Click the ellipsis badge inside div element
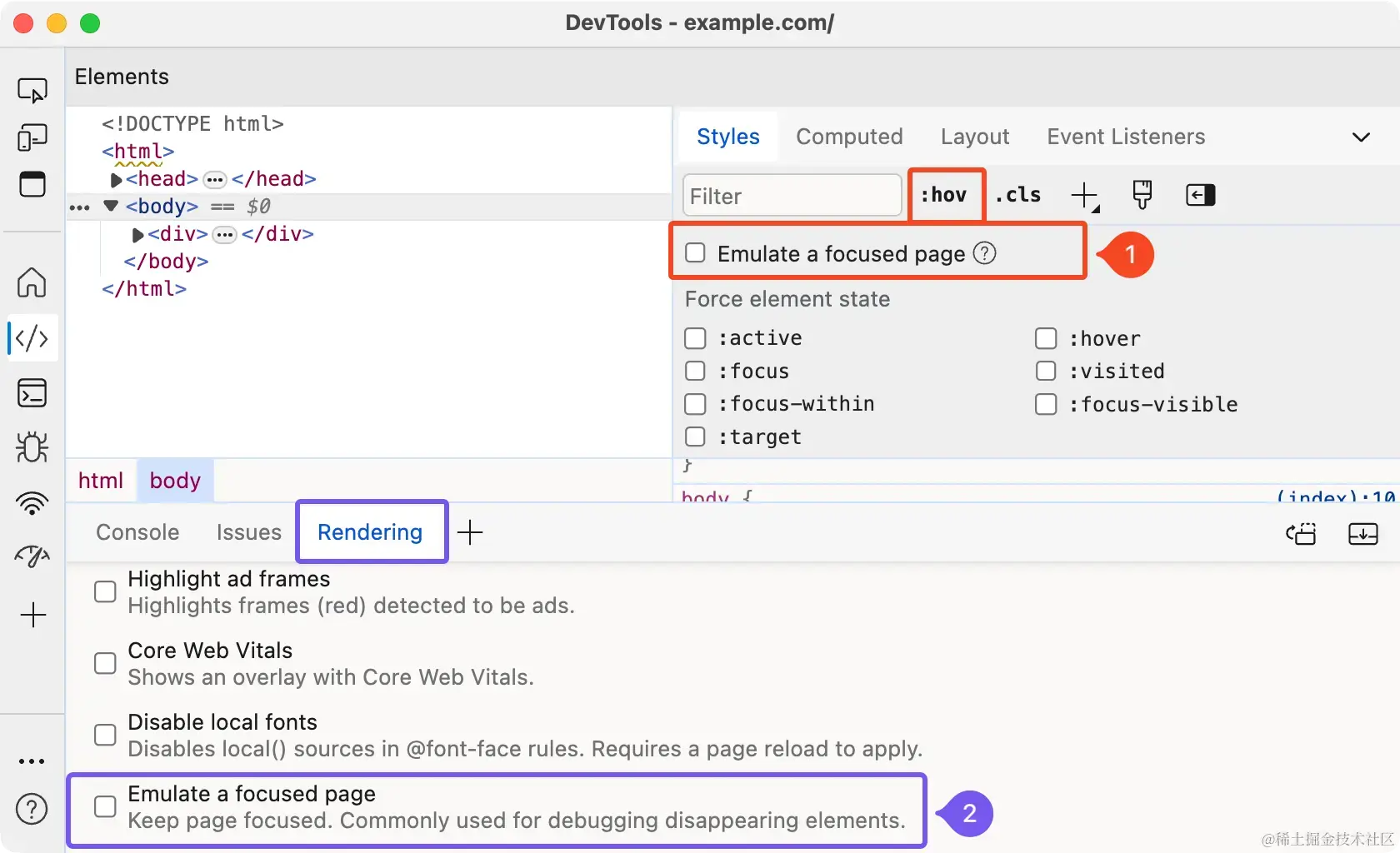This screenshot has width=1400, height=853. [x=225, y=235]
